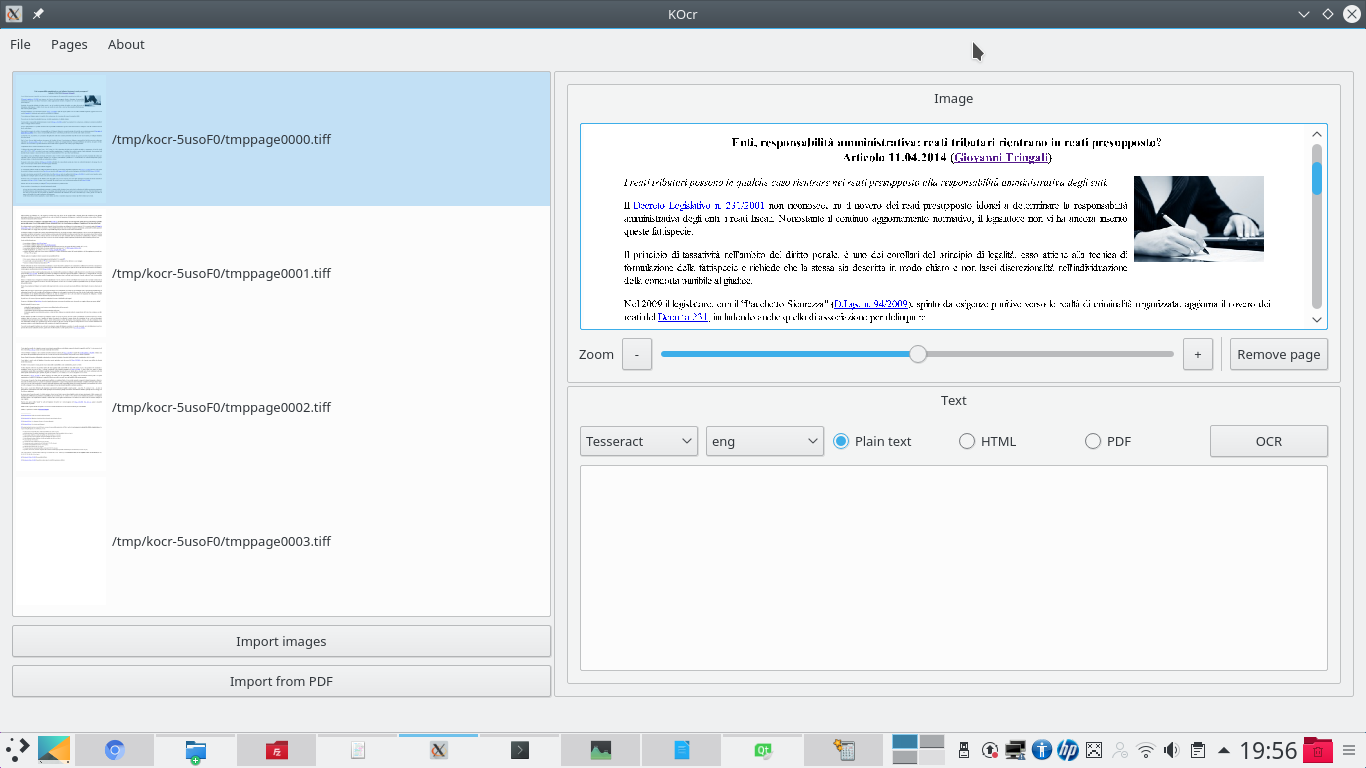Select the HTML output option
This screenshot has height=768, width=1366.
[x=987, y=441]
